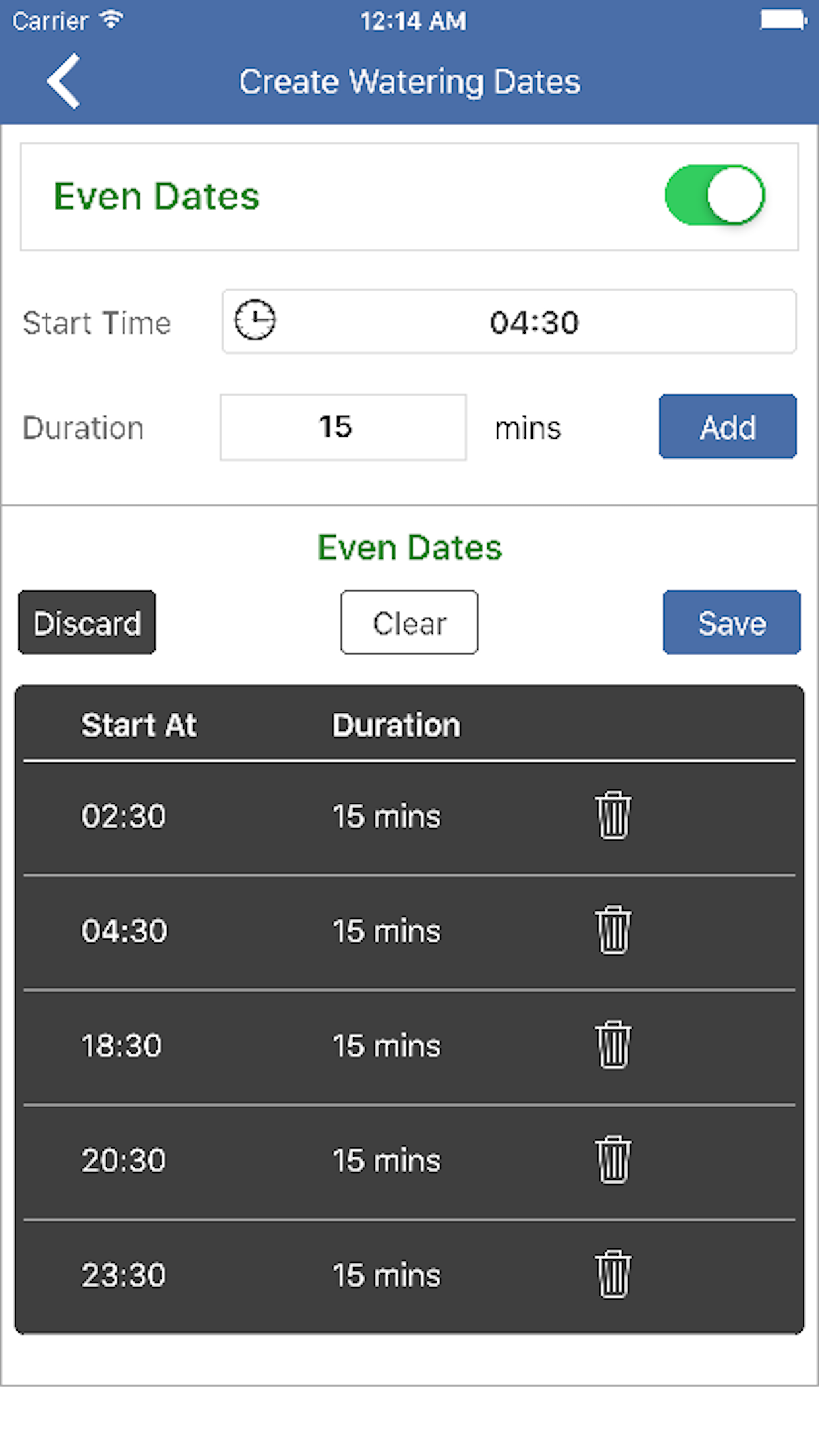Delete the 23:30 watering entry
Screen dimensions: 819x1456
(613, 1275)
